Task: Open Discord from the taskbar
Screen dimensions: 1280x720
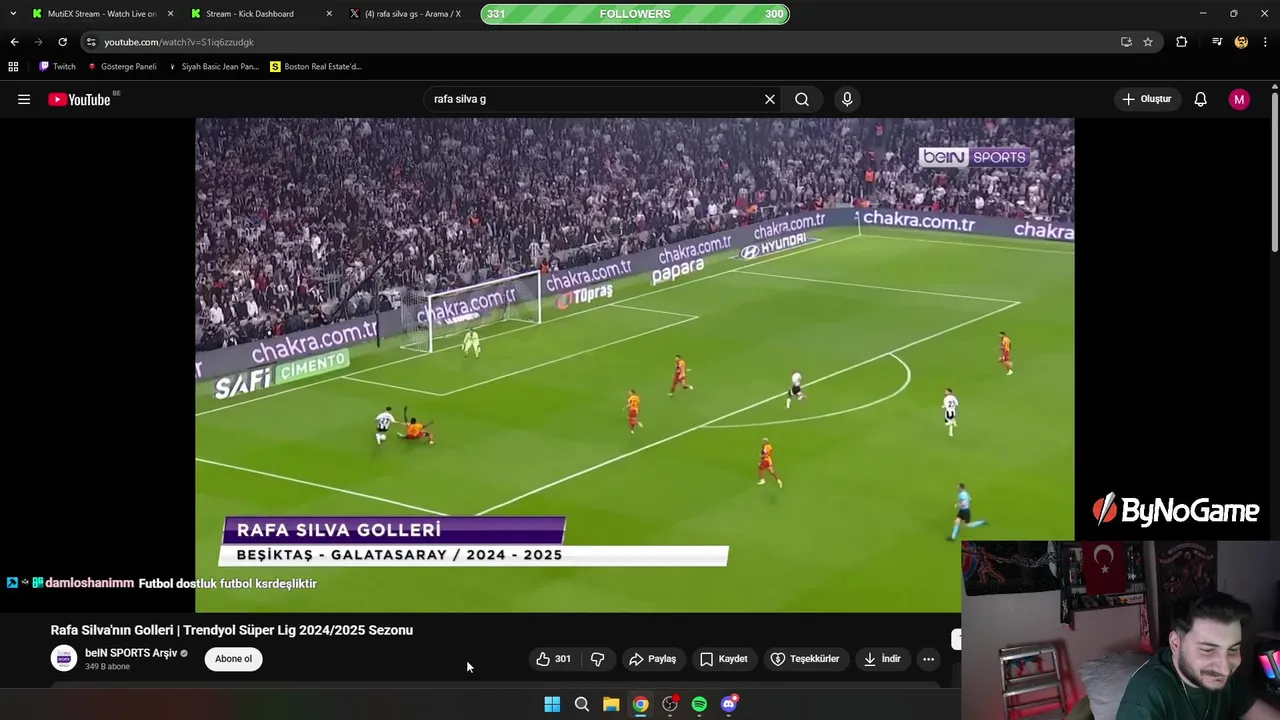Action: [x=729, y=704]
